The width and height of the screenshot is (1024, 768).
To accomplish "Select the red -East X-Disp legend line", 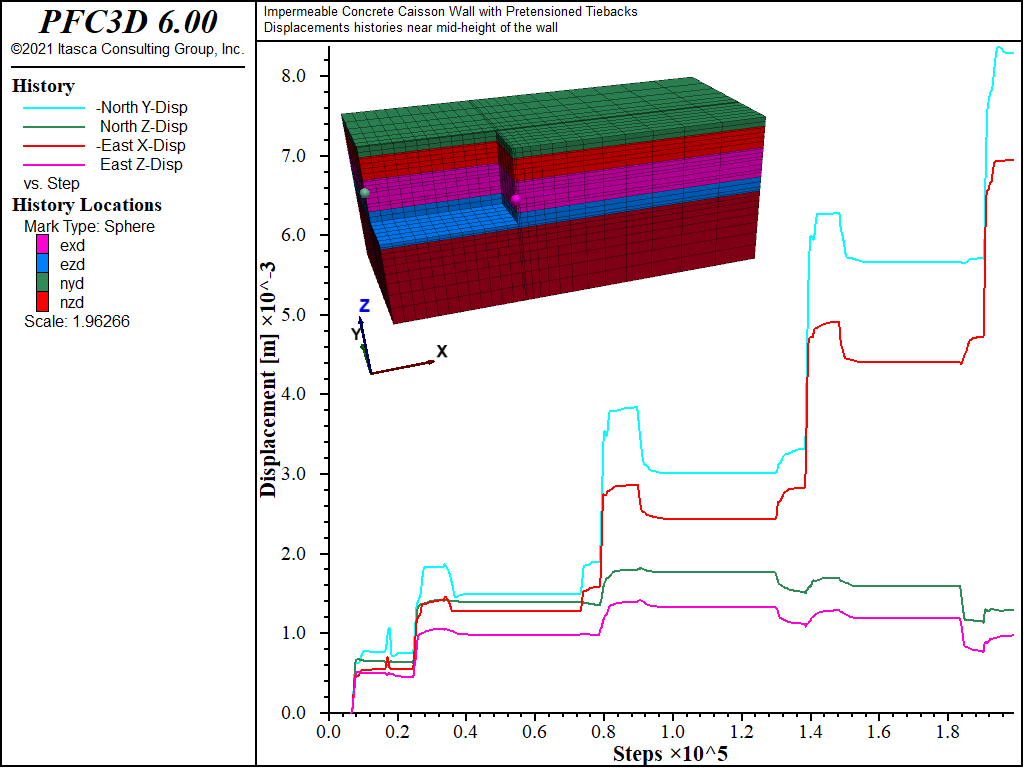I will (x=54, y=146).
